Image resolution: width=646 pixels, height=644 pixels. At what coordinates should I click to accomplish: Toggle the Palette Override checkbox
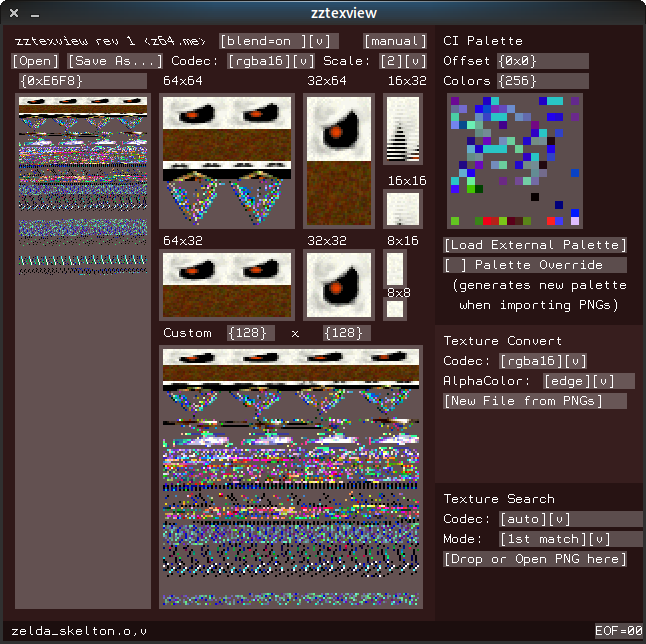[x=455, y=265]
